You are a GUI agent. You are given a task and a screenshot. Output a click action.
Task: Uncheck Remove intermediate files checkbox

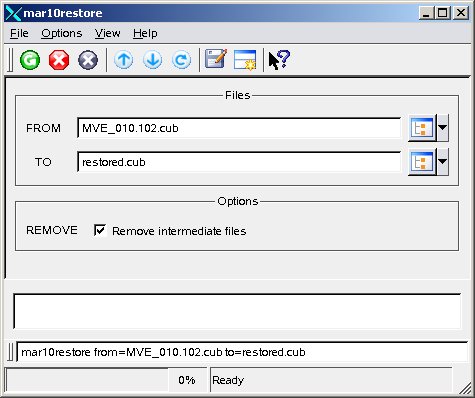[x=100, y=230]
